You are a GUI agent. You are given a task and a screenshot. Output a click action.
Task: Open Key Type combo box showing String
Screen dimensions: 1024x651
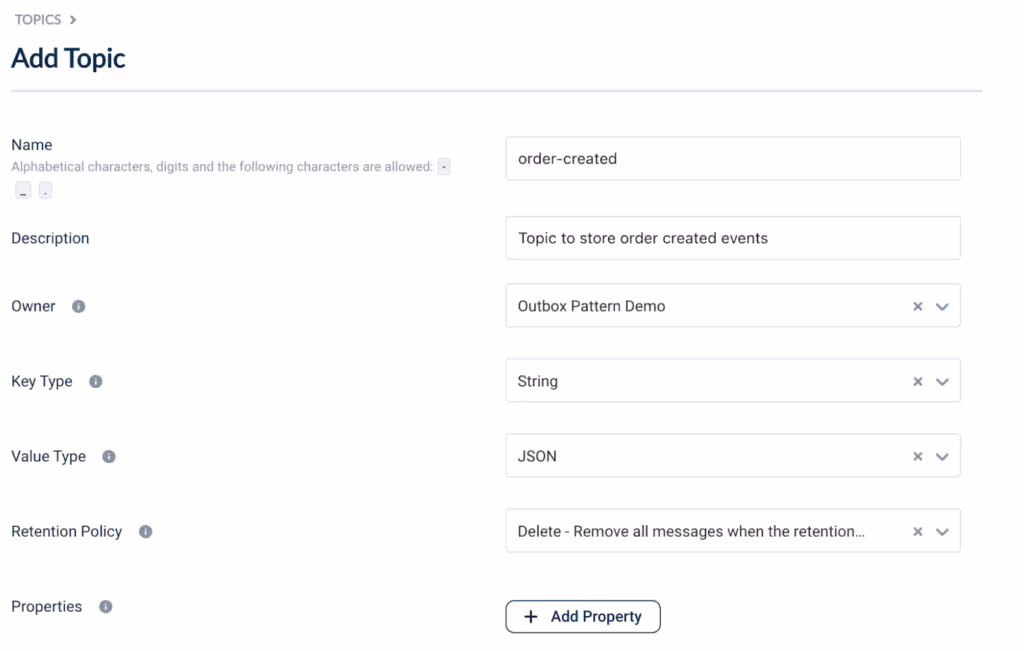tap(733, 381)
